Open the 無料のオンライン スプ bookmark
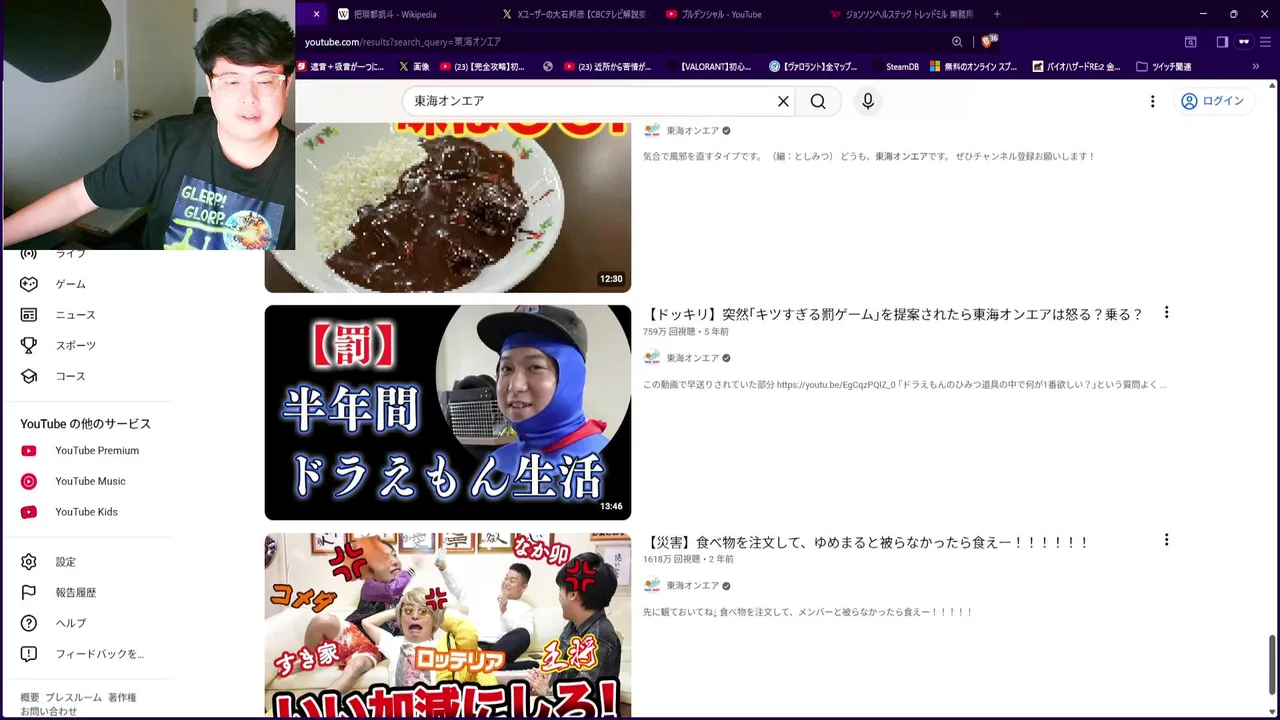Image resolution: width=1280 pixels, height=720 pixels. coord(973,67)
